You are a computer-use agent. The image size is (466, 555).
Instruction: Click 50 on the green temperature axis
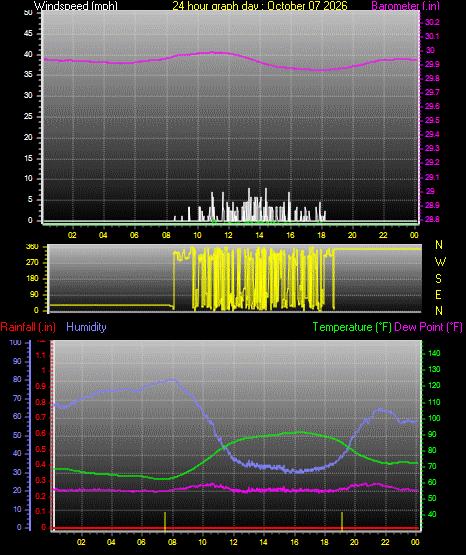click(x=432, y=498)
